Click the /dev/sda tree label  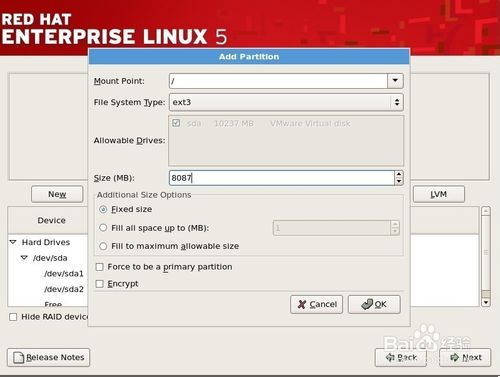click(50, 258)
